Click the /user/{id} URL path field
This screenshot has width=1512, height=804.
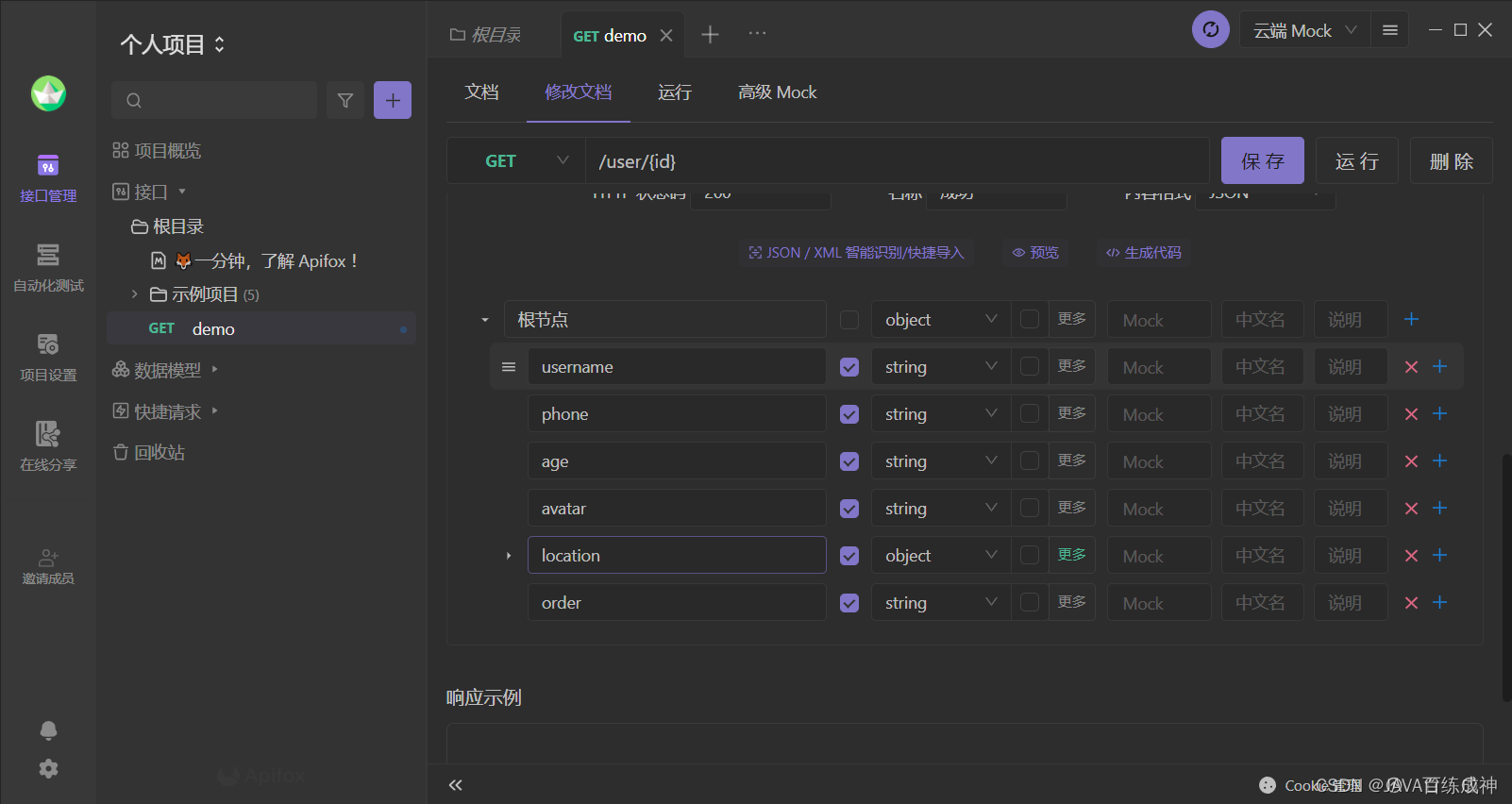pyautogui.click(x=897, y=160)
